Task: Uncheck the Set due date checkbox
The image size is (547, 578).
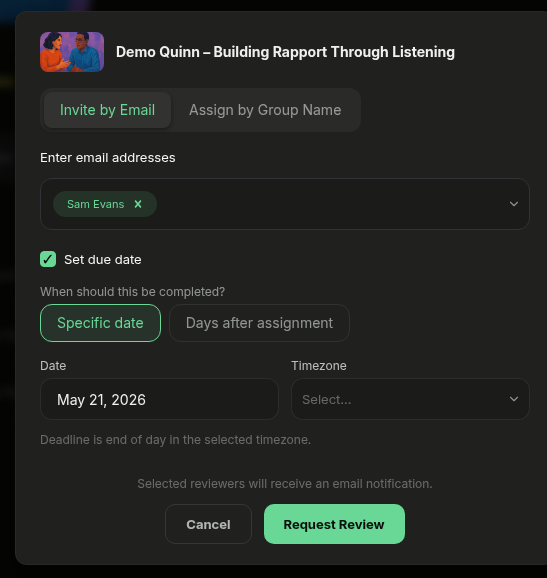Action: [48, 259]
